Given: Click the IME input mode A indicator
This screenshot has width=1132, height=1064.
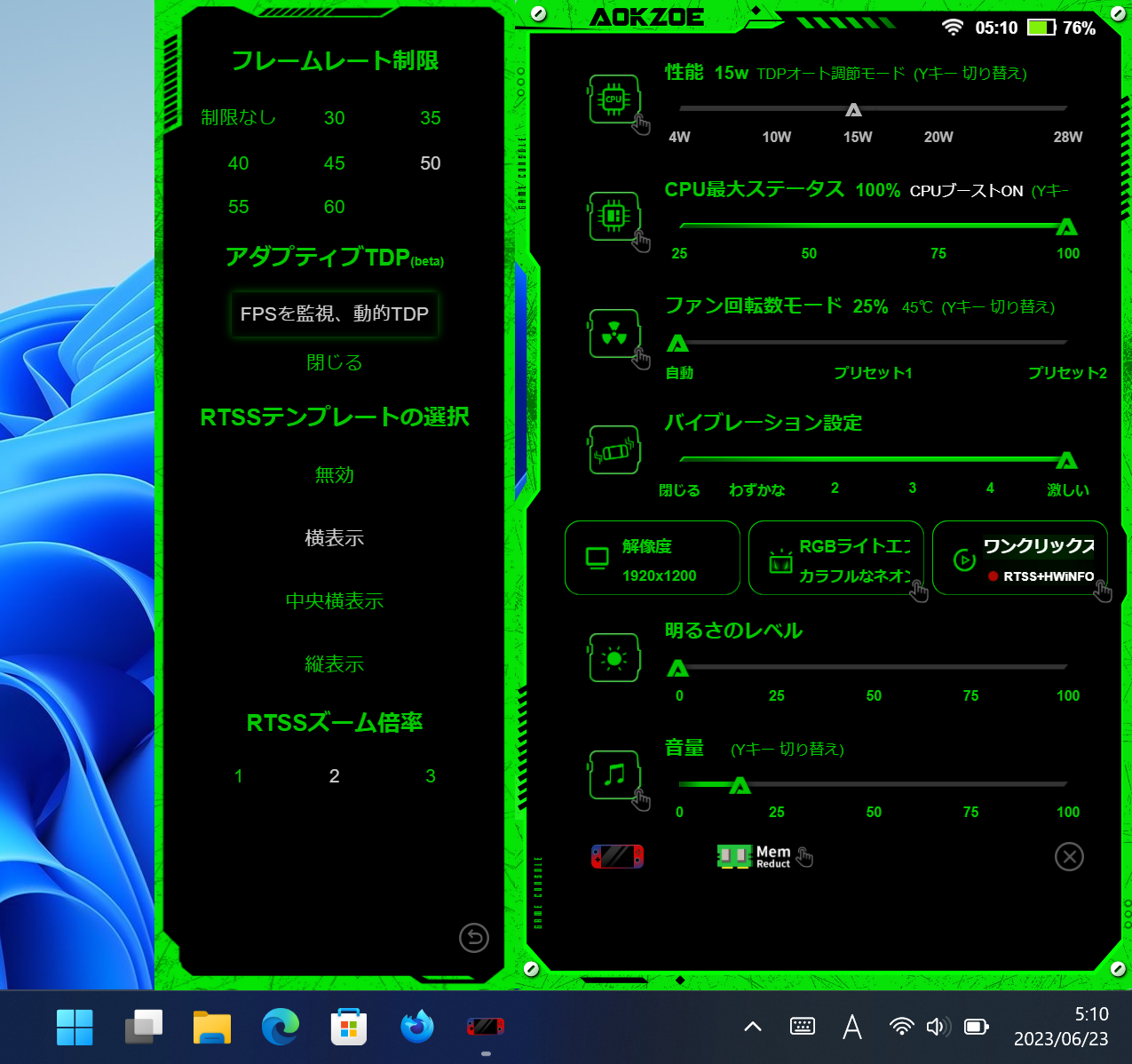Looking at the screenshot, I should [852, 1027].
